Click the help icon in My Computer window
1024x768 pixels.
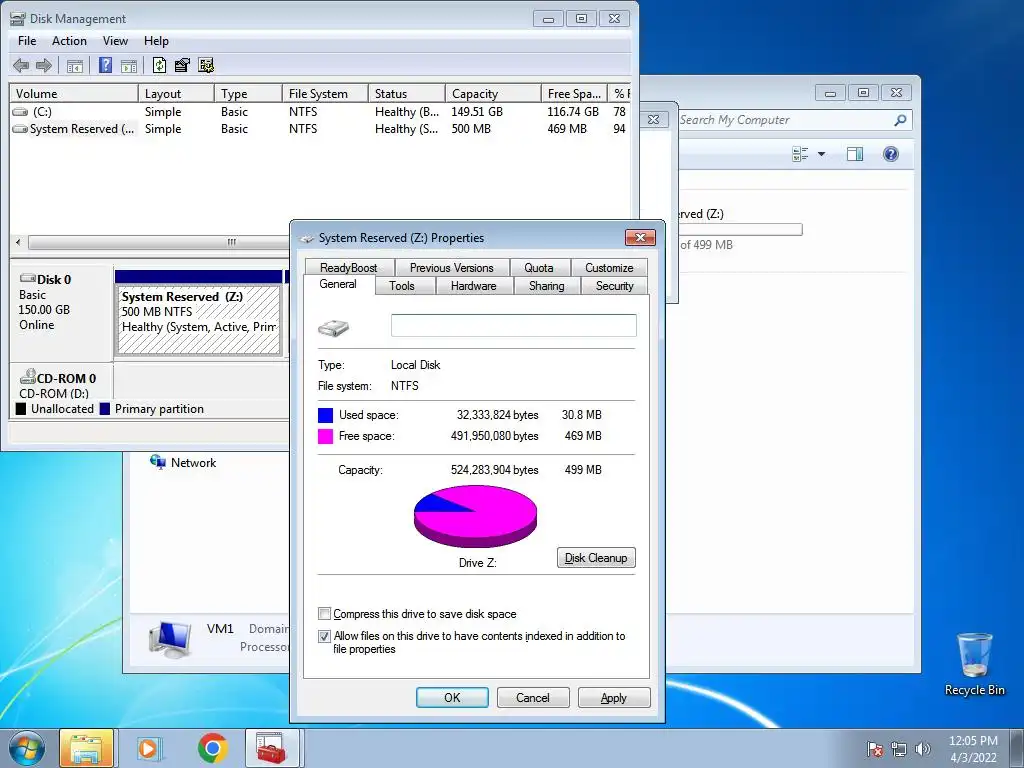point(891,154)
